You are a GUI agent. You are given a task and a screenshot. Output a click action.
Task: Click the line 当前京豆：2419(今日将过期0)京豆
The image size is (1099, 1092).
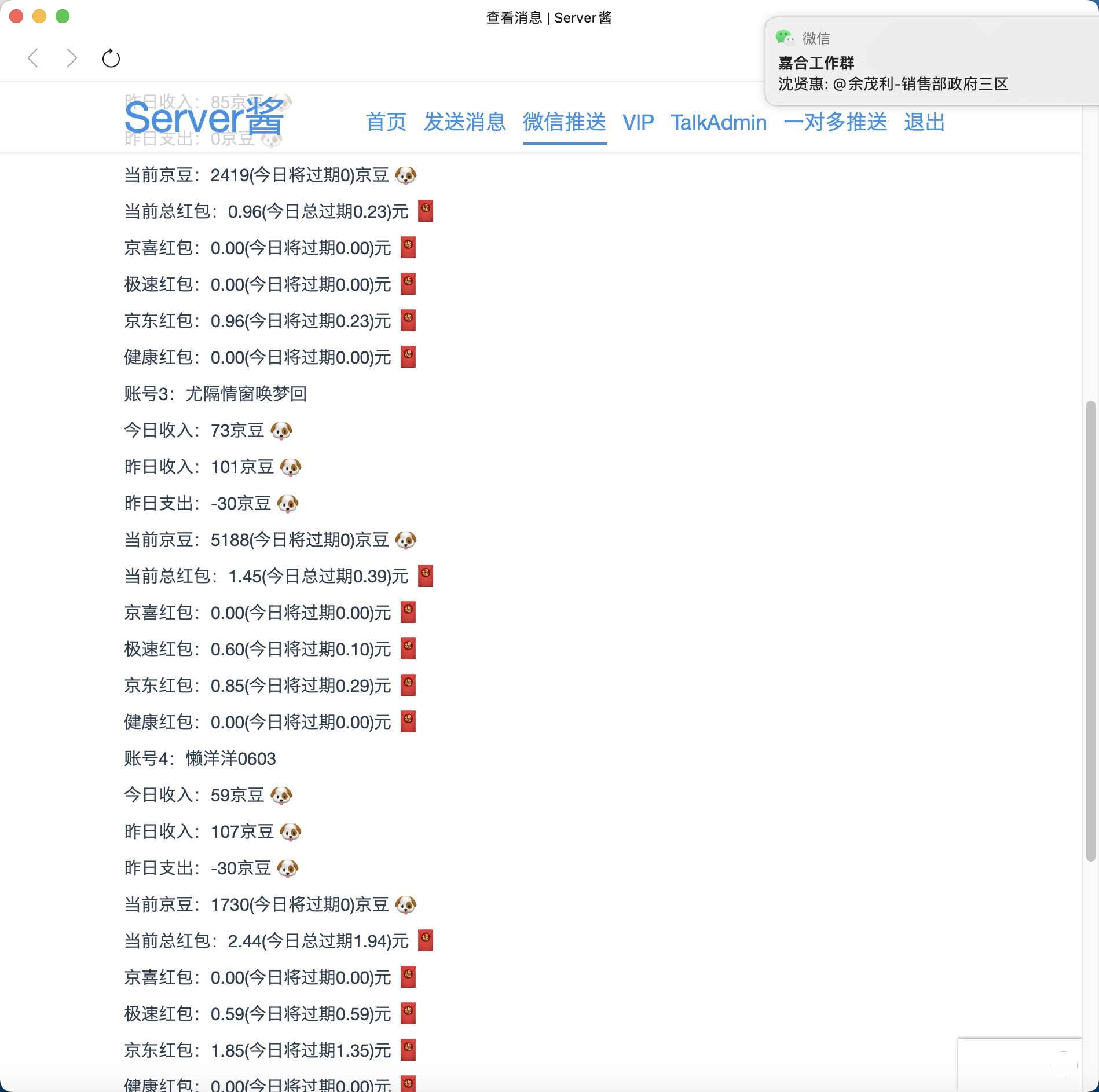(270, 175)
